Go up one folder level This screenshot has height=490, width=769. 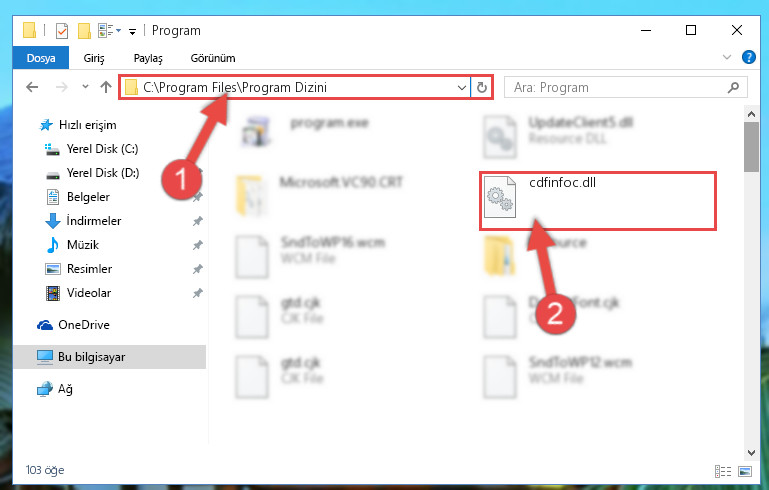105,87
